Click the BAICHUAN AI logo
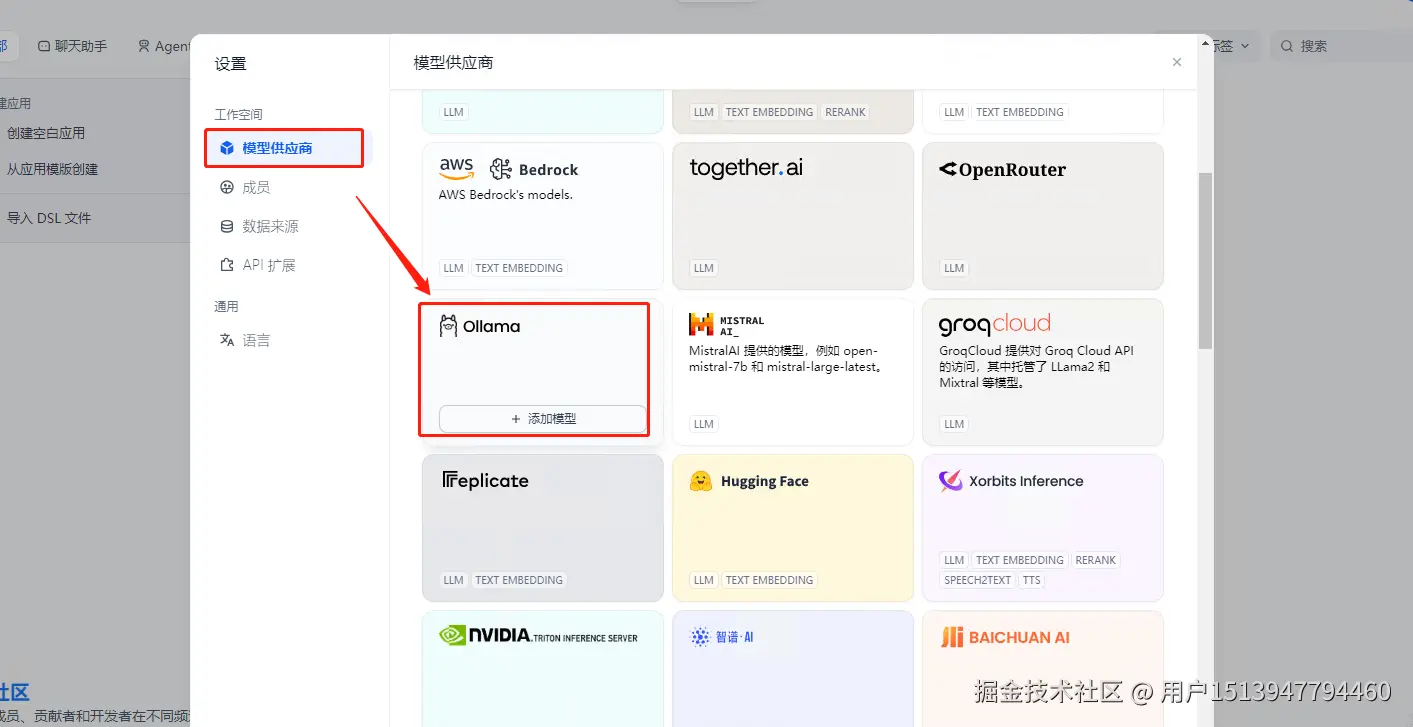 [1005, 637]
